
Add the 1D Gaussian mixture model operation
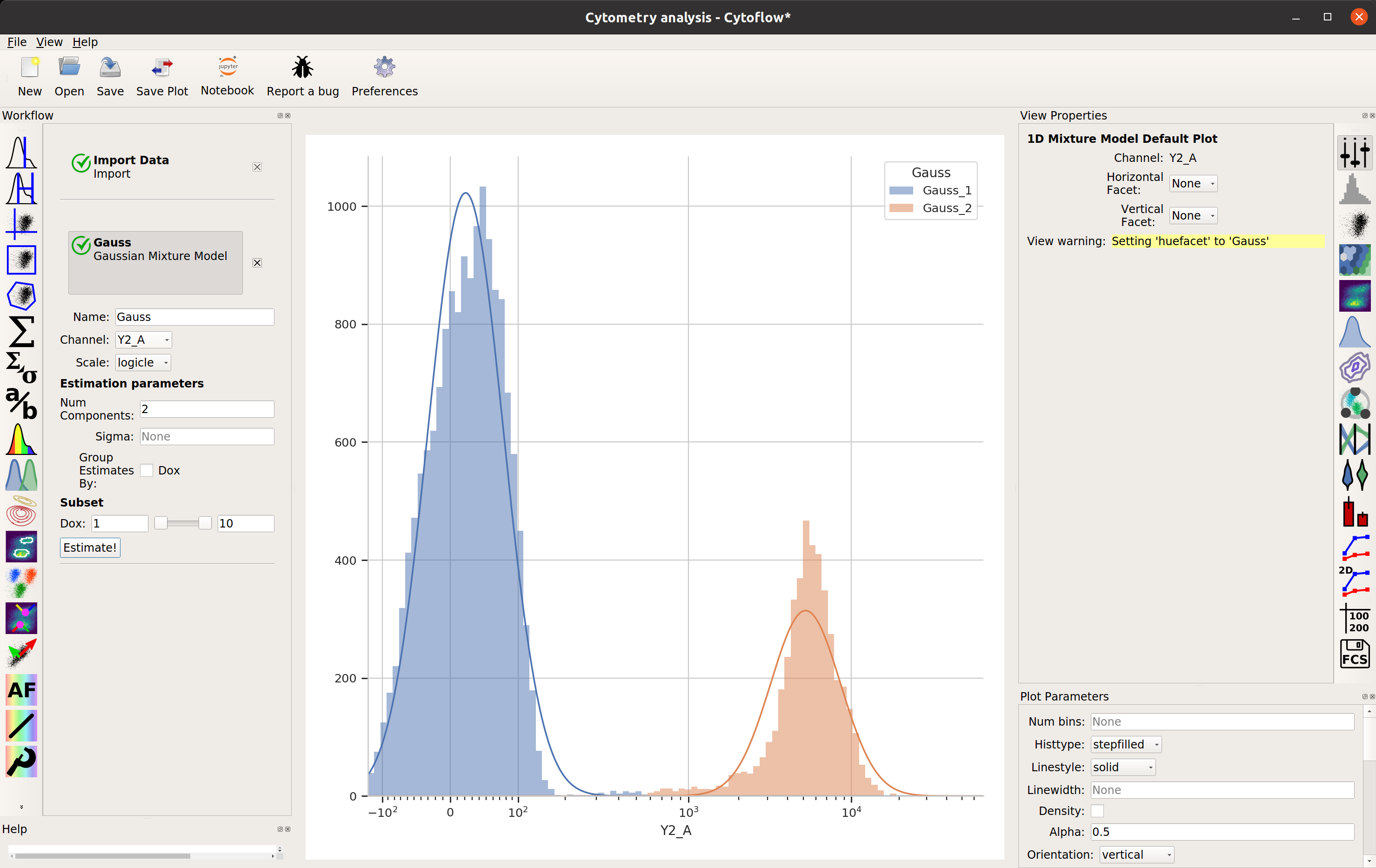pos(21,475)
